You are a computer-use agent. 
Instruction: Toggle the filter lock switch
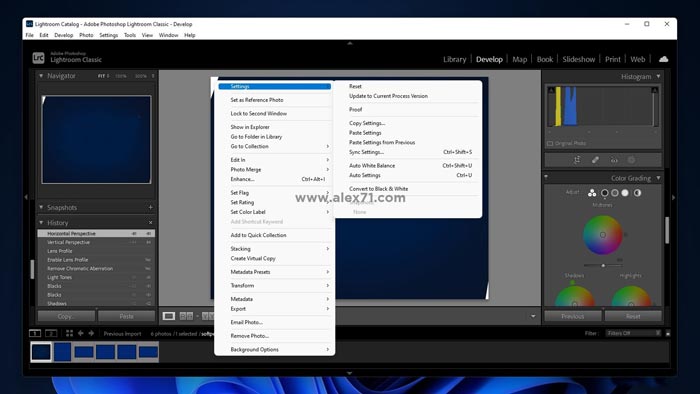coord(668,333)
